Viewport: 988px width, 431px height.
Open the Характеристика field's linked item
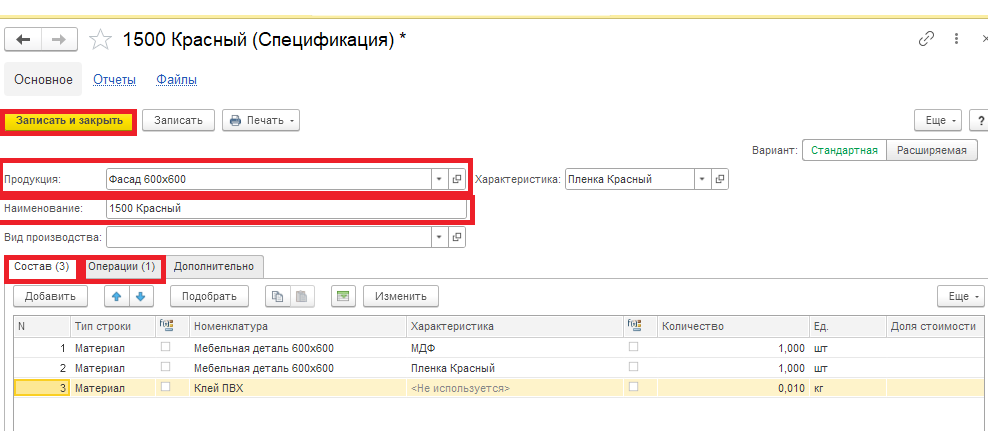pyautogui.click(x=720, y=180)
